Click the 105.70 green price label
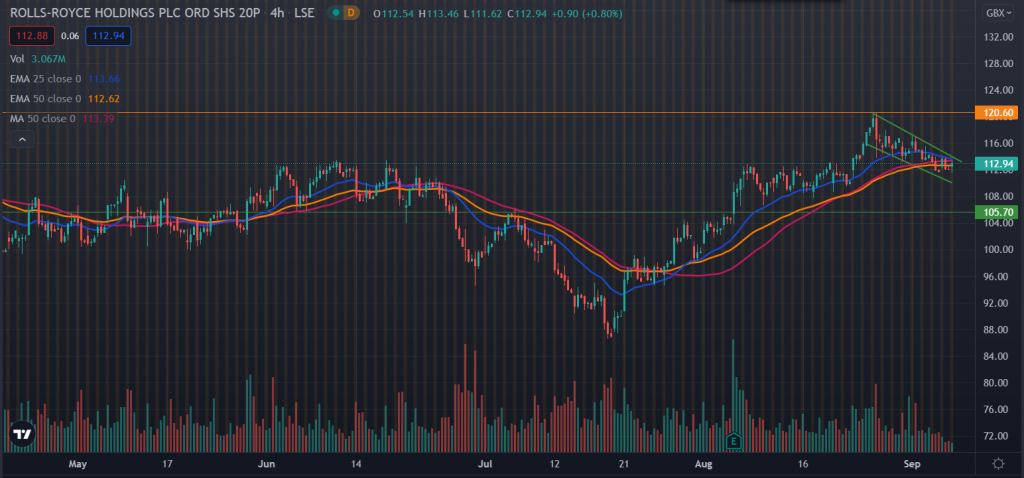 click(x=997, y=212)
